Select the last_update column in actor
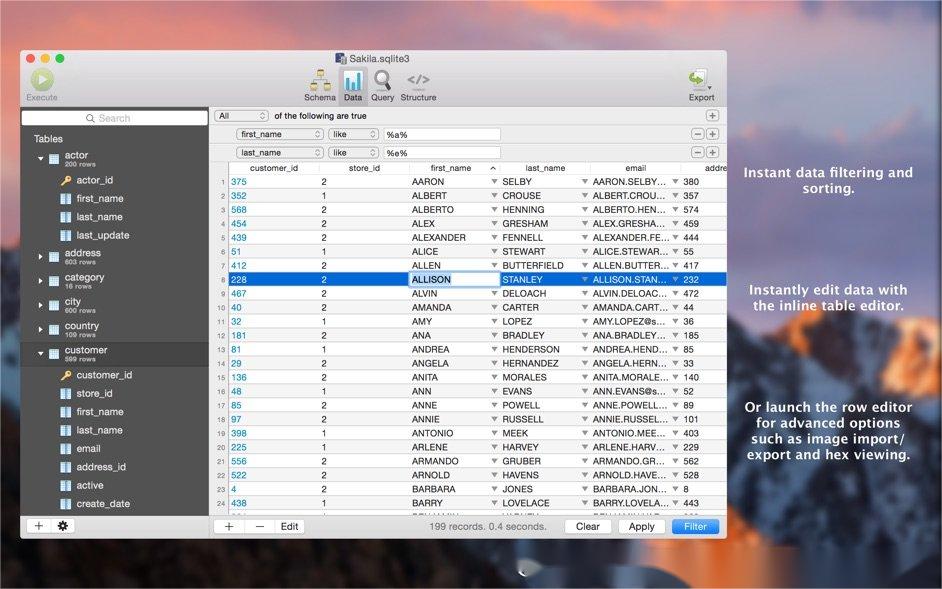 (x=103, y=236)
